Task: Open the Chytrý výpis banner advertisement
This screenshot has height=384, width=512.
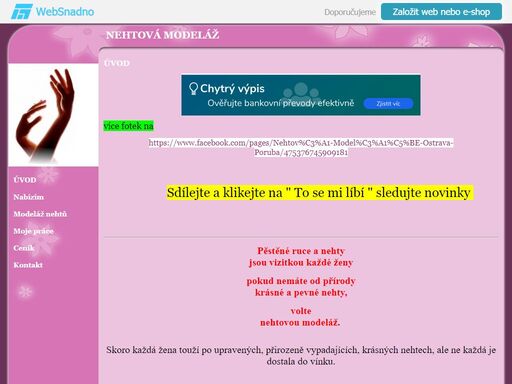Action: point(301,95)
